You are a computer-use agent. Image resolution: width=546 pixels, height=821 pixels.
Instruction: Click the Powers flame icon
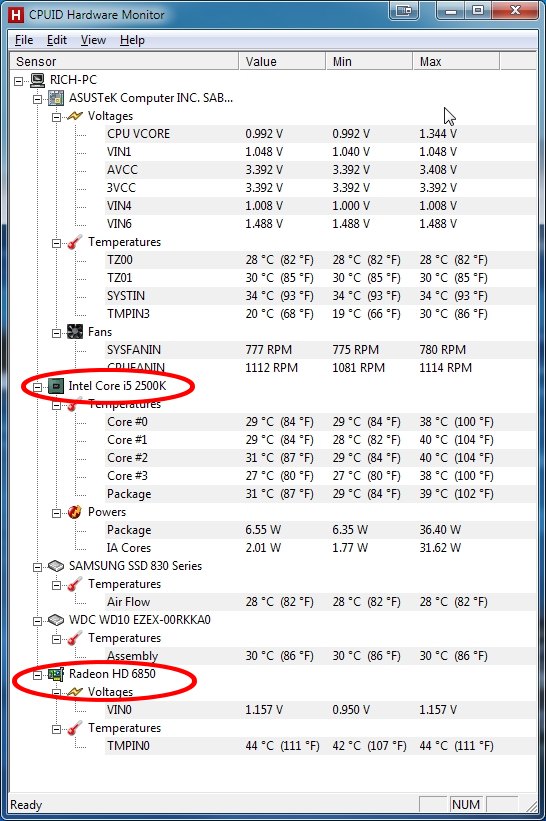point(75,512)
